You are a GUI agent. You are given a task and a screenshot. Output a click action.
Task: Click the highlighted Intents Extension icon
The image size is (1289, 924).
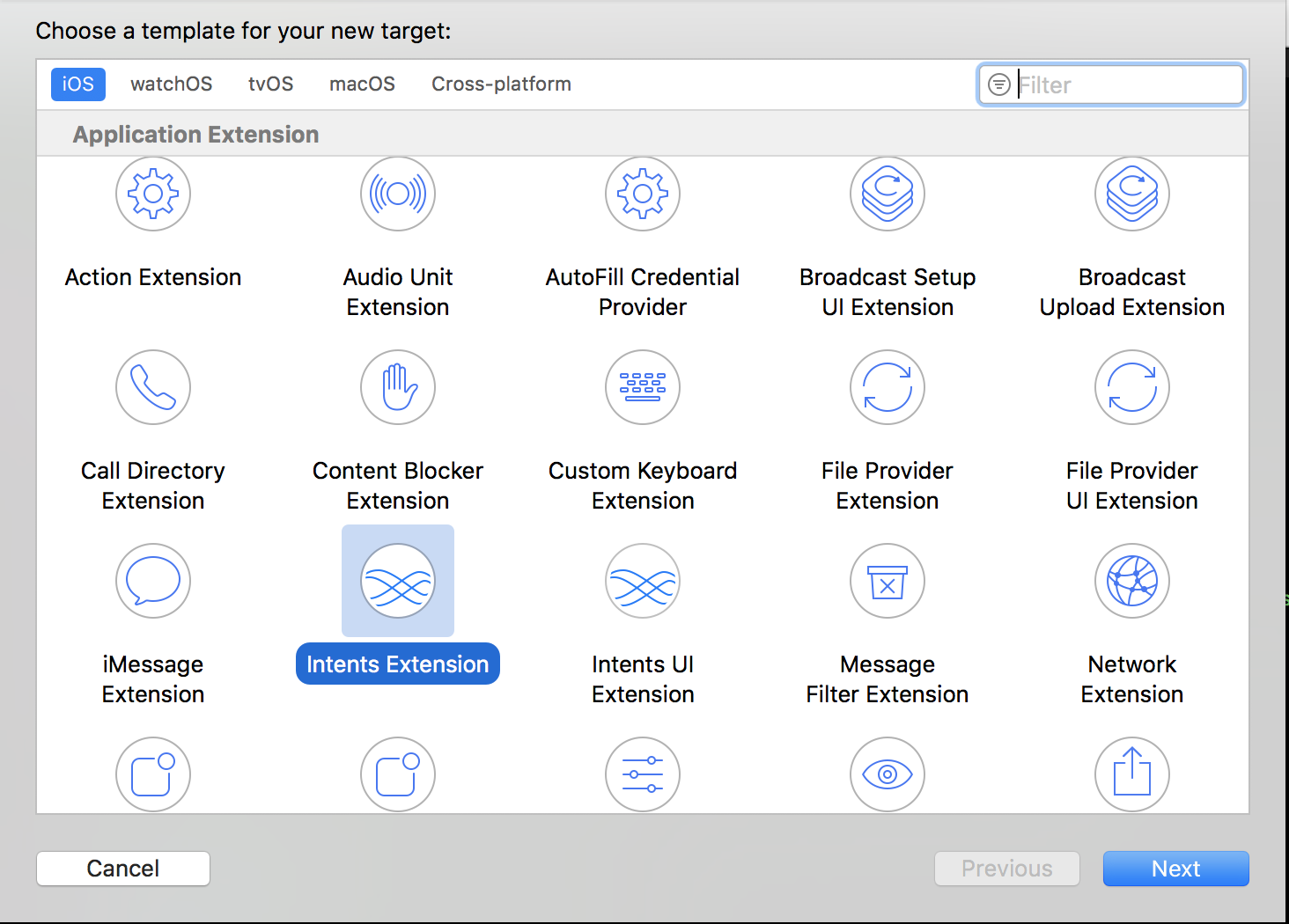pos(398,581)
